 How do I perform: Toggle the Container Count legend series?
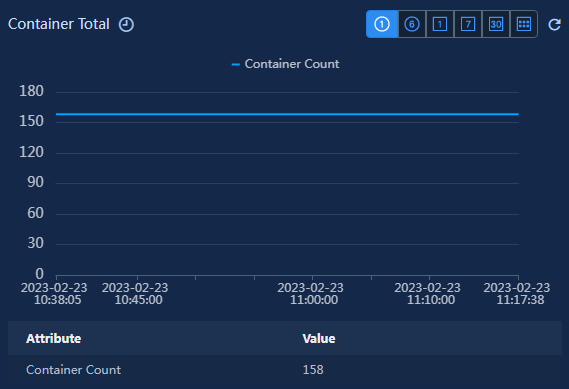286,64
